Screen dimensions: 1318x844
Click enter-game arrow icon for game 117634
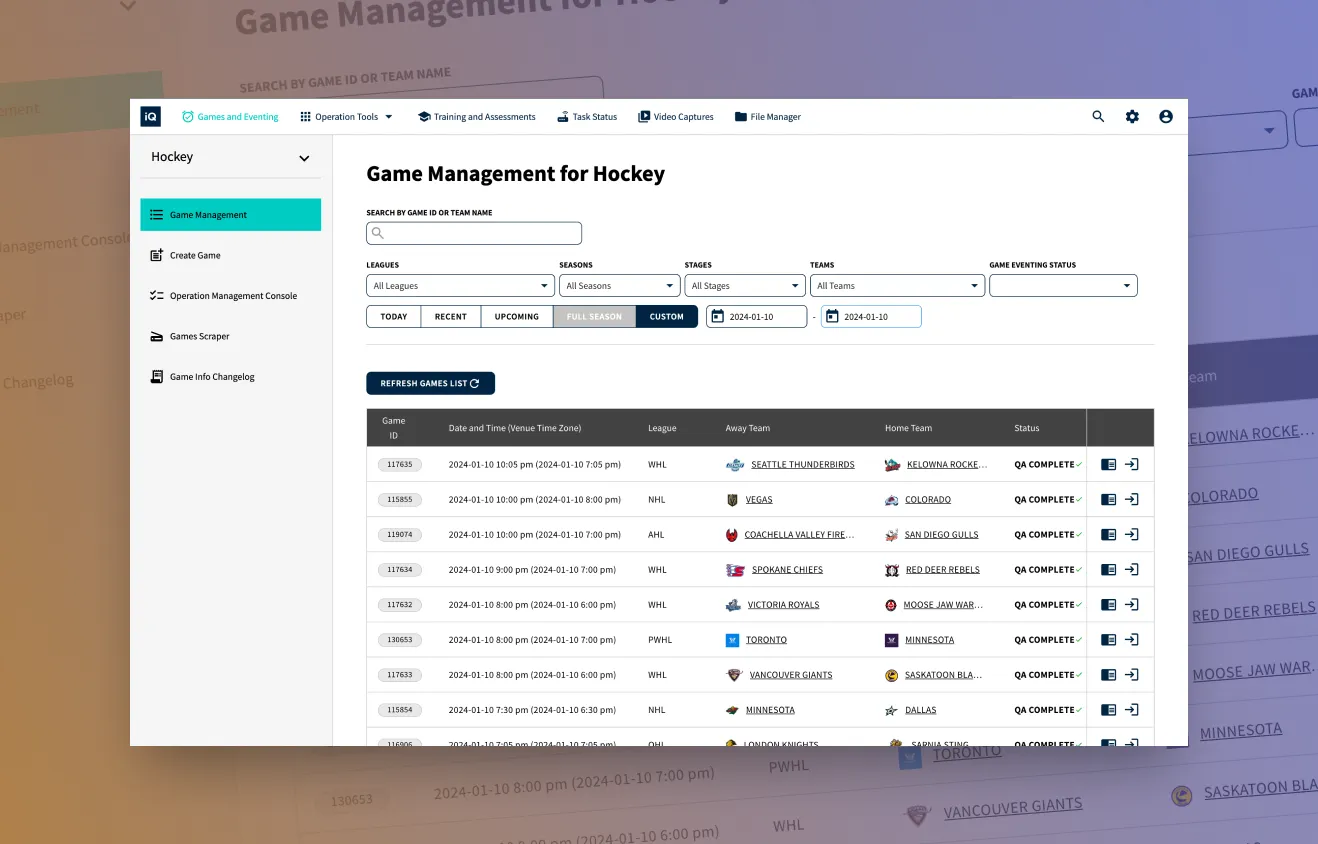tap(1132, 569)
